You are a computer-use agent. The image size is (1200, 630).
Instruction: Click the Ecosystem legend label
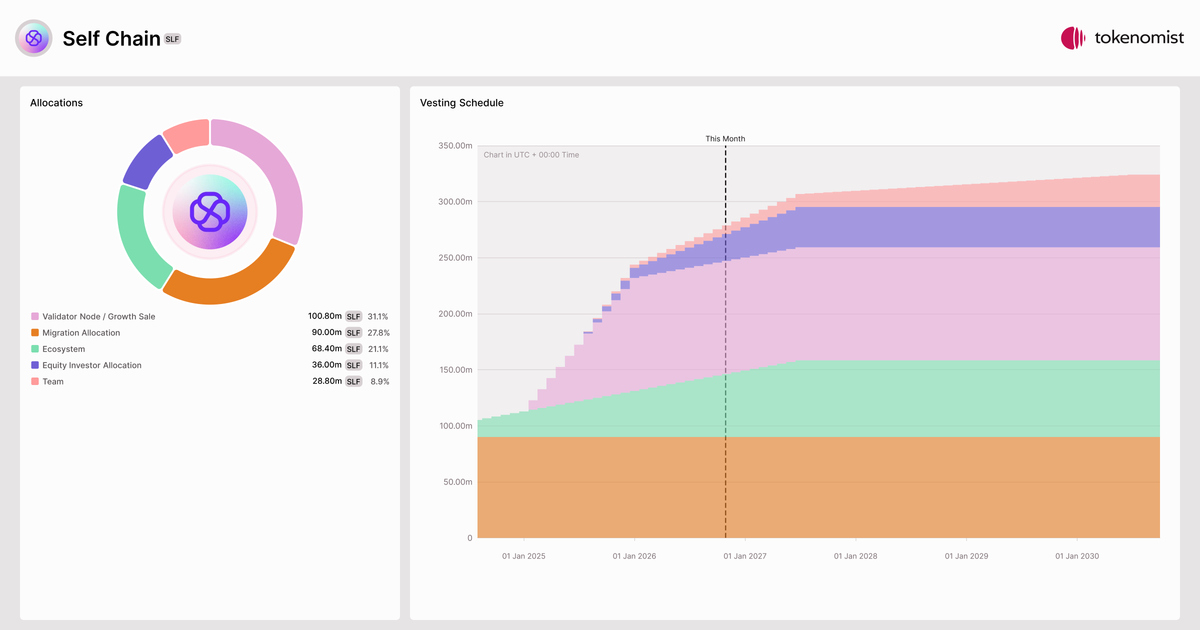tap(64, 349)
